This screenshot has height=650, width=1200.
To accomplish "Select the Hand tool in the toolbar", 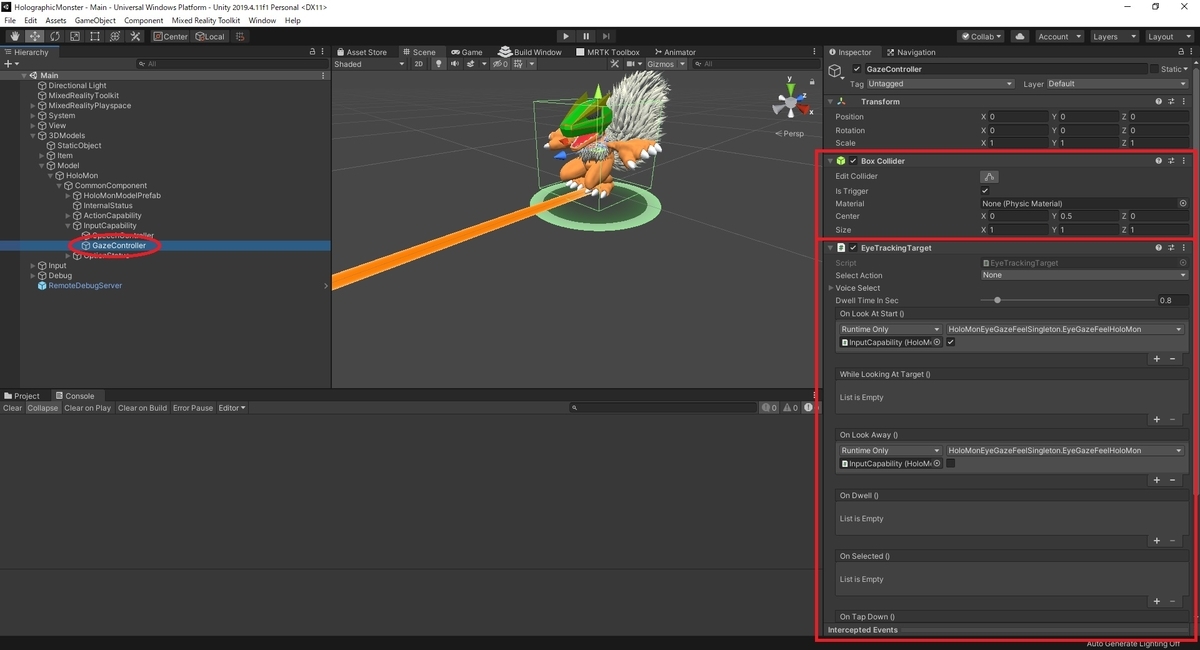I will click(x=15, y=36).
